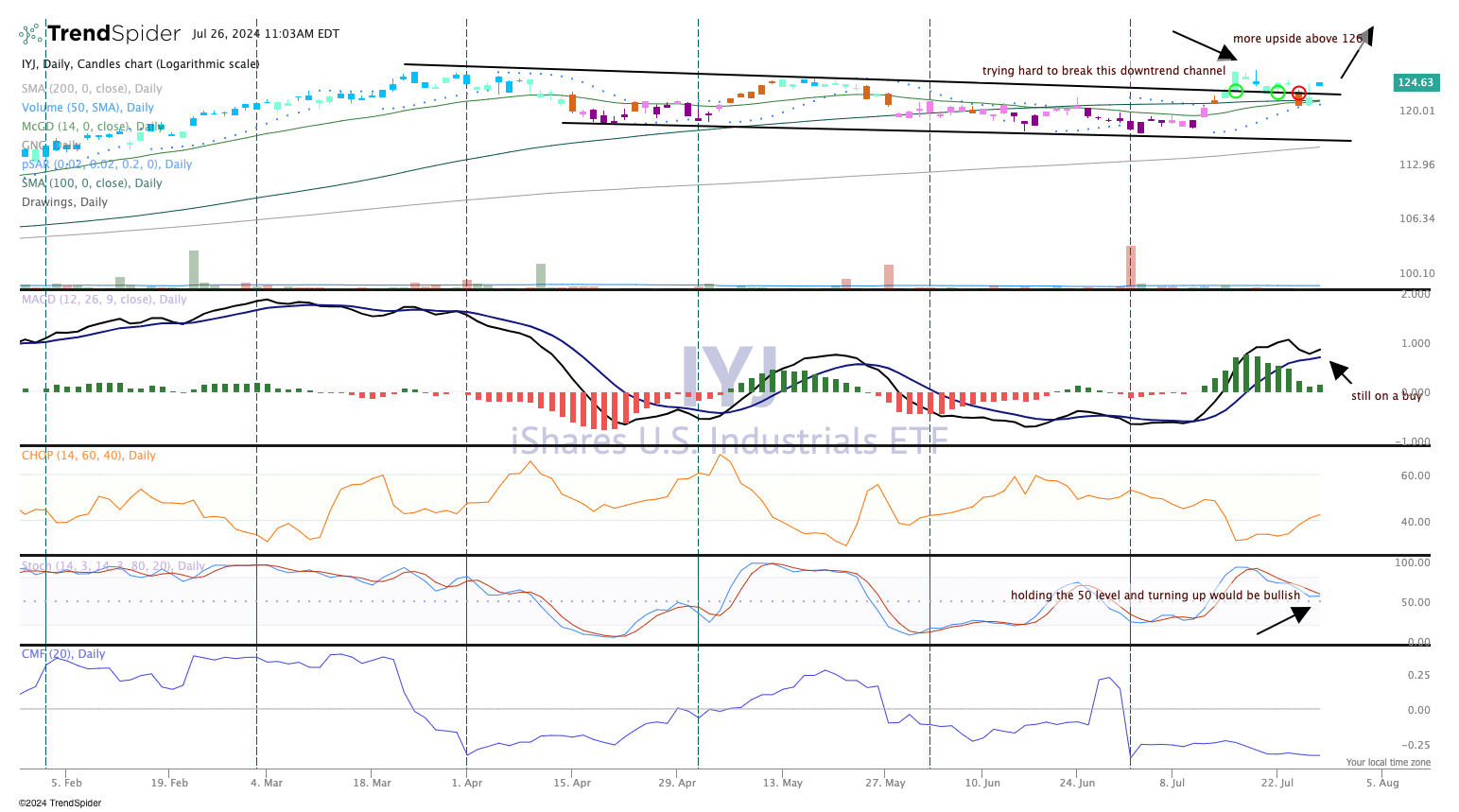1459x812 pixels.
Task: Click the black arrow beneath the stochastic bullish note
Action: click(x=1284, y=620)
